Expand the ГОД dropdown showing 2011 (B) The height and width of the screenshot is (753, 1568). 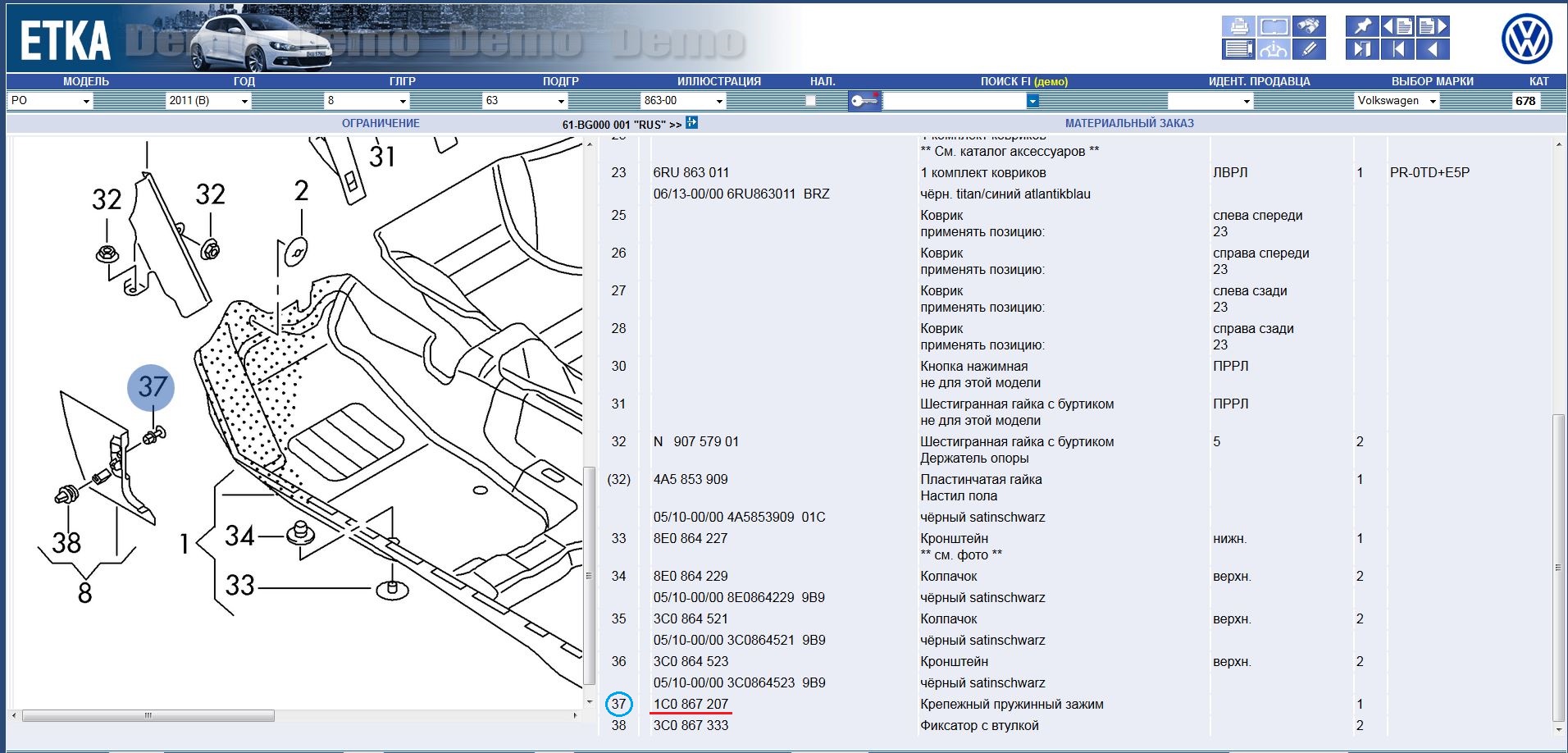[x=244, y=101]
